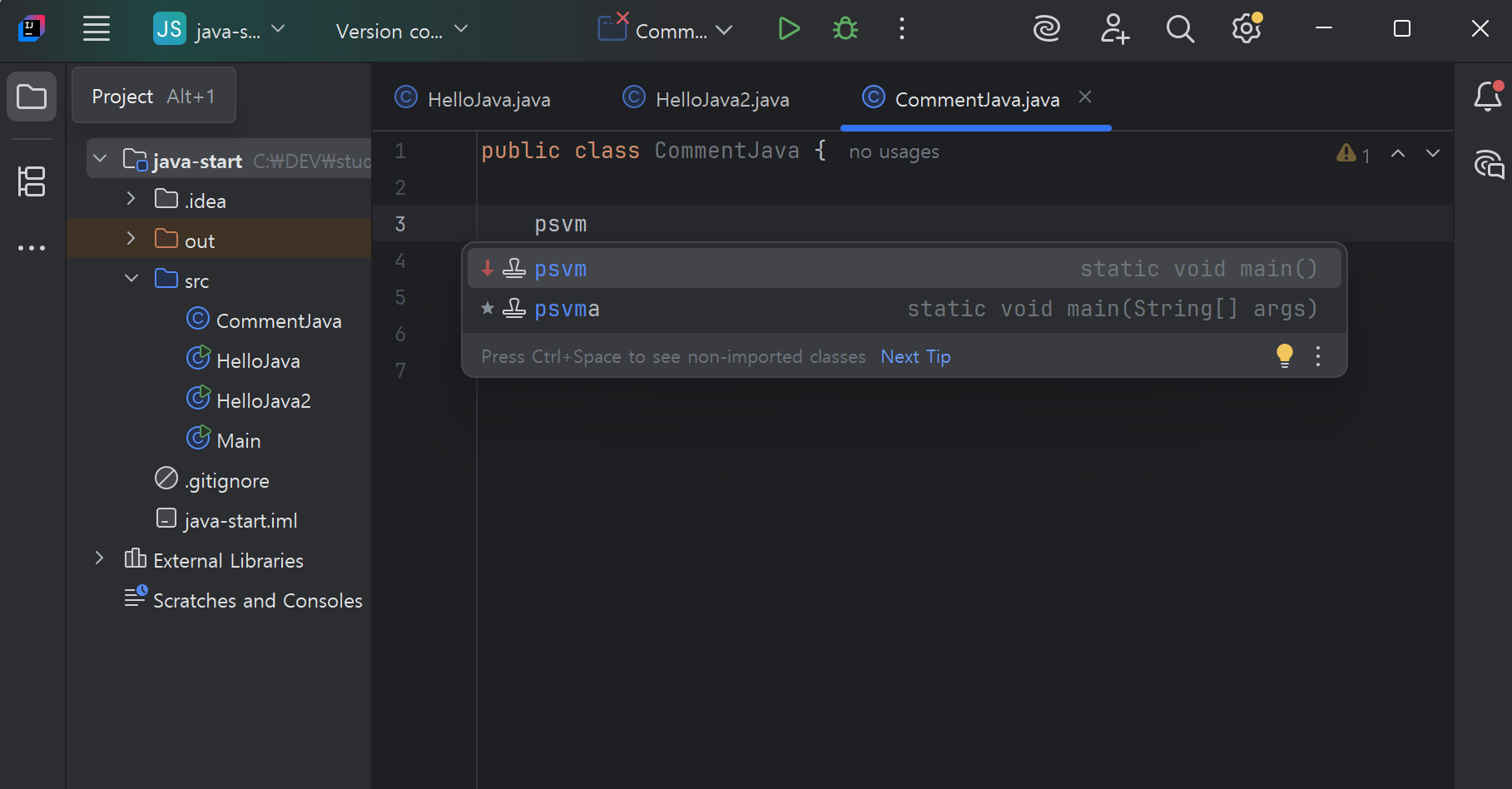1512x789 pixels.
Task: Click the lightbulb icon in completion popup
Action: 1284,355
